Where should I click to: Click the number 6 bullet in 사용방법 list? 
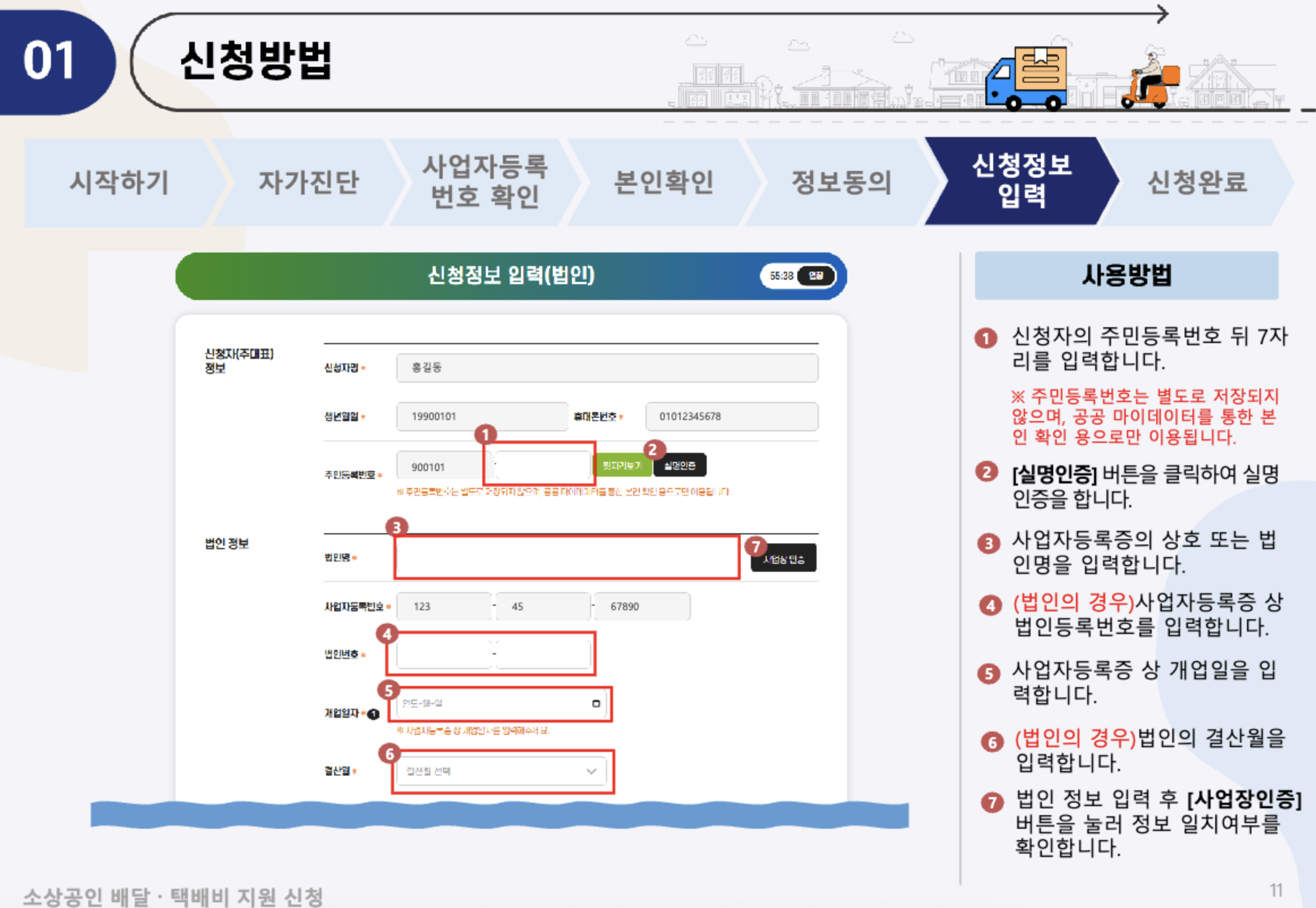(x=992, y=742)
